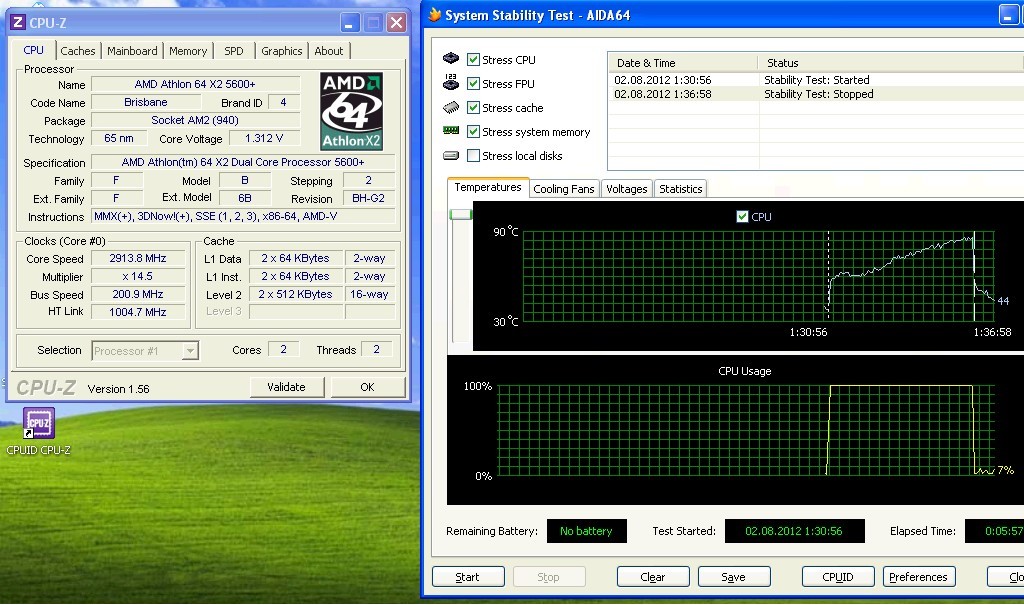This screenshot has height=605, width=1024.
Task: Click the AMD Athlon 64 X2 logo
Action: click(351, 112)
